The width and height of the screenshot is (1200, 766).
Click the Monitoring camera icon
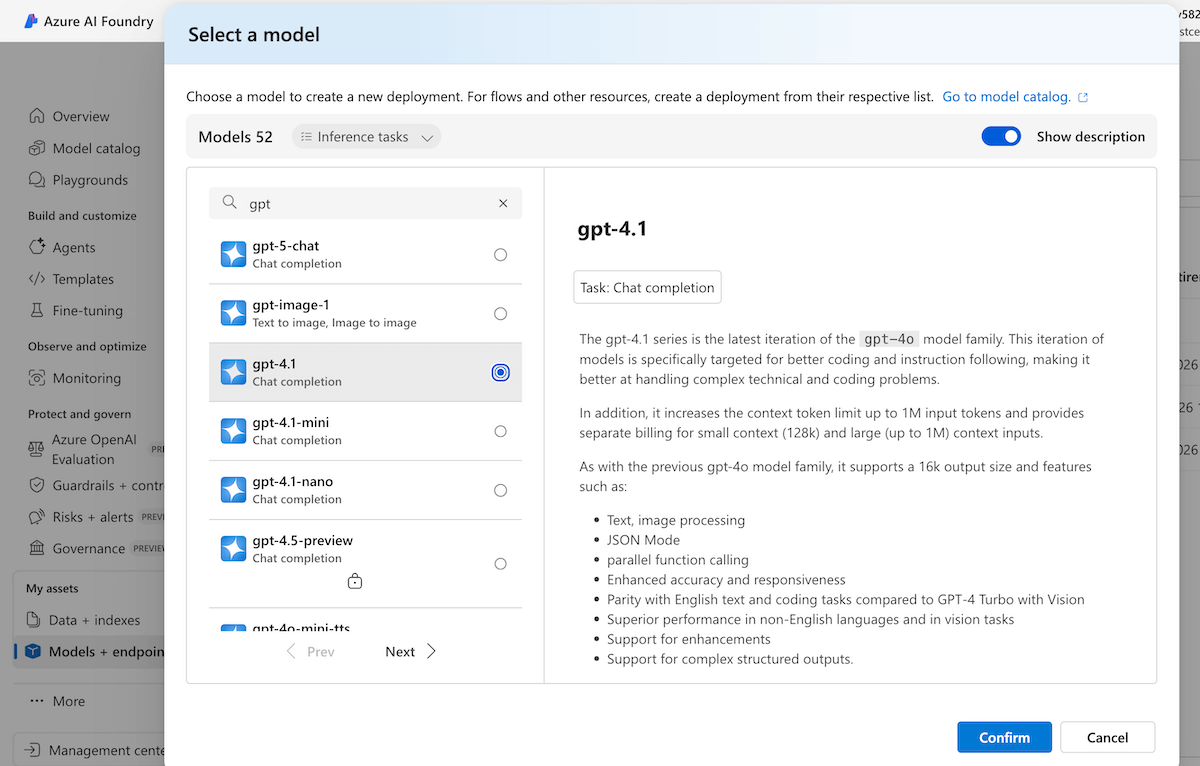37,378
